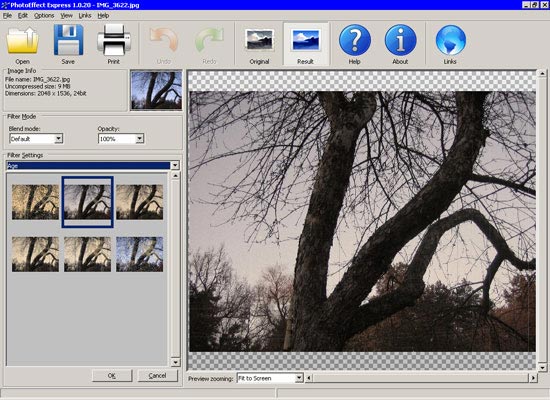Viewport: 550px width, 400px height.
Task: Select the highlighted second Age preset thumbnail
Action: pos(87,202)
